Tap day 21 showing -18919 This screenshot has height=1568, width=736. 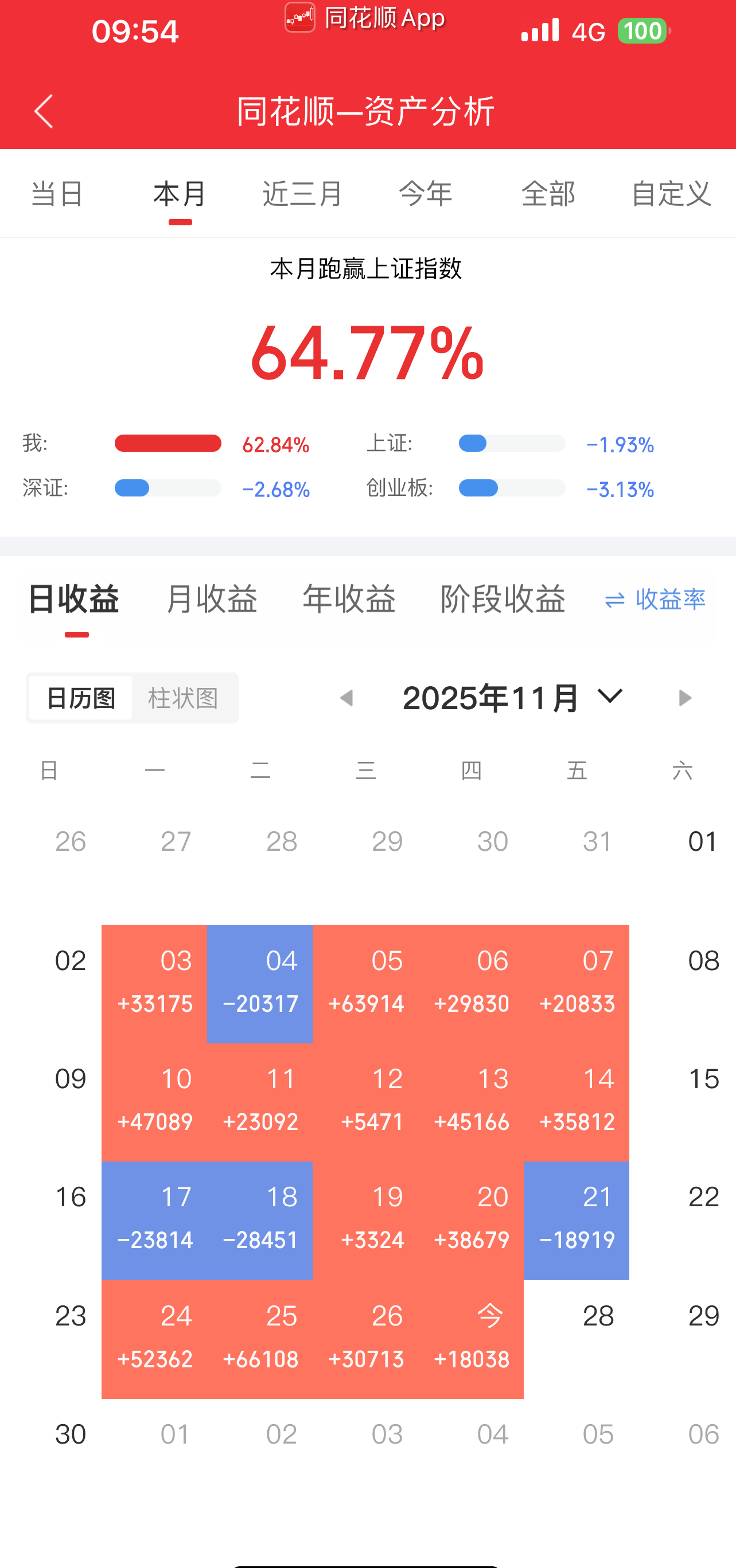577,1221
